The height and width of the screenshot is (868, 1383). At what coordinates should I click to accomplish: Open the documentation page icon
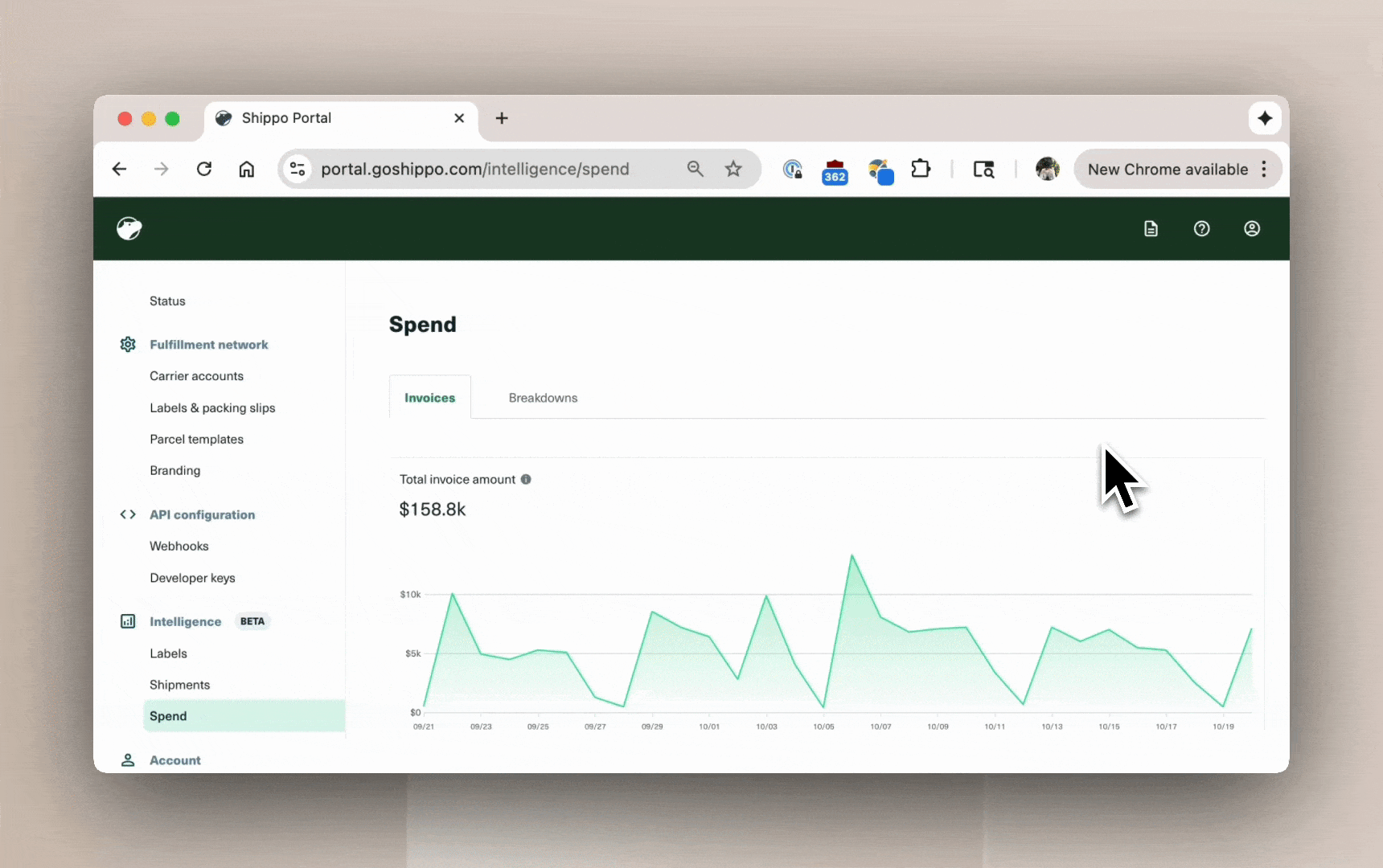(1151, 229)
